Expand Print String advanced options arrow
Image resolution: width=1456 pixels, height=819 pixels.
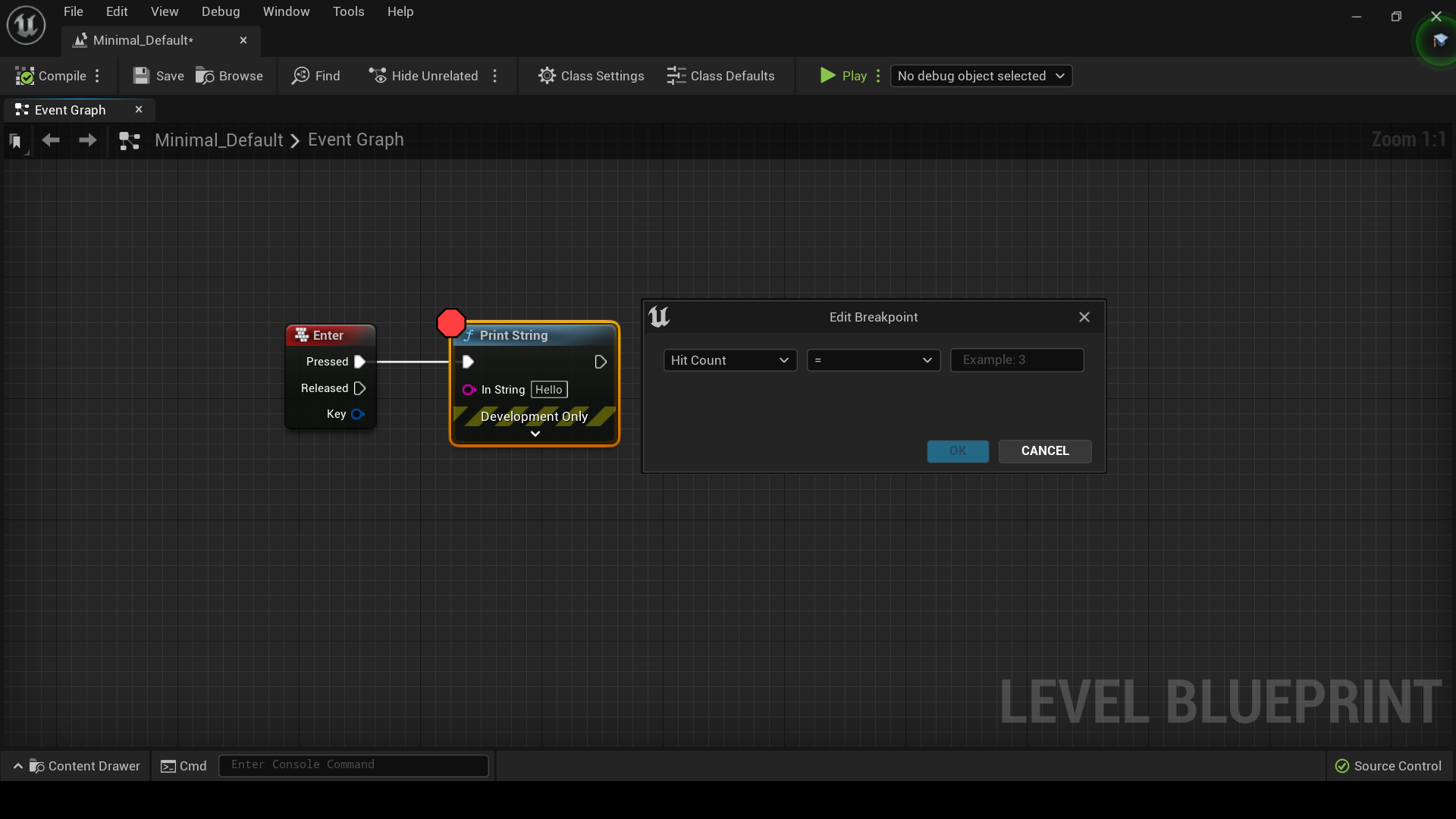point(535,434)
